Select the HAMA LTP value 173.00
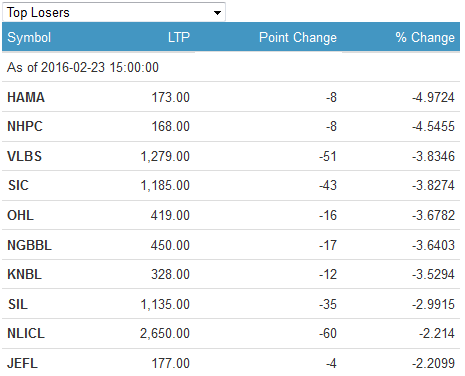Screen dimensions: 465x376 click(x=171, y=97)
